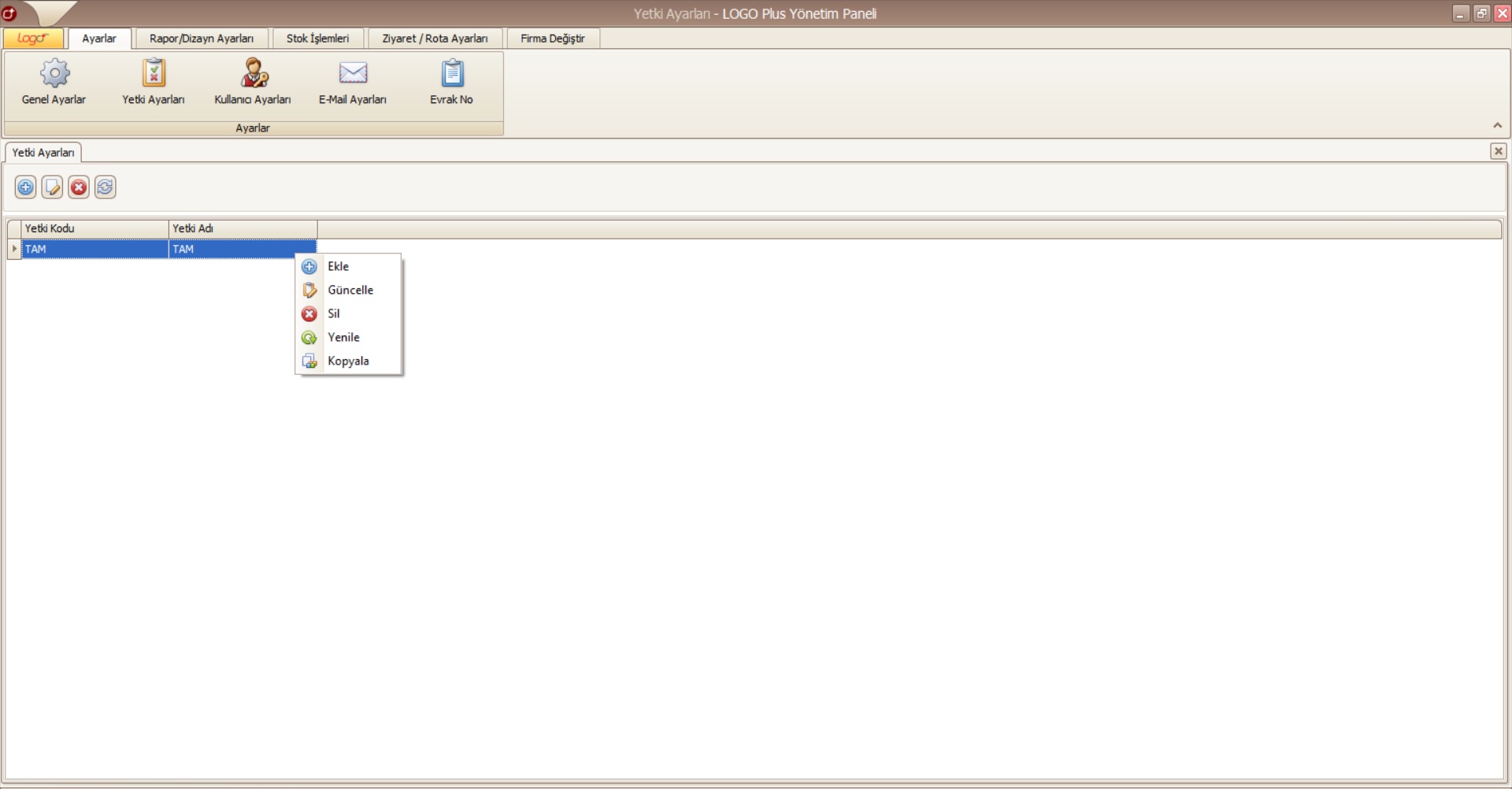
Task: Open Kullanıcı Ayarları user icon
Action: (253, 73)
